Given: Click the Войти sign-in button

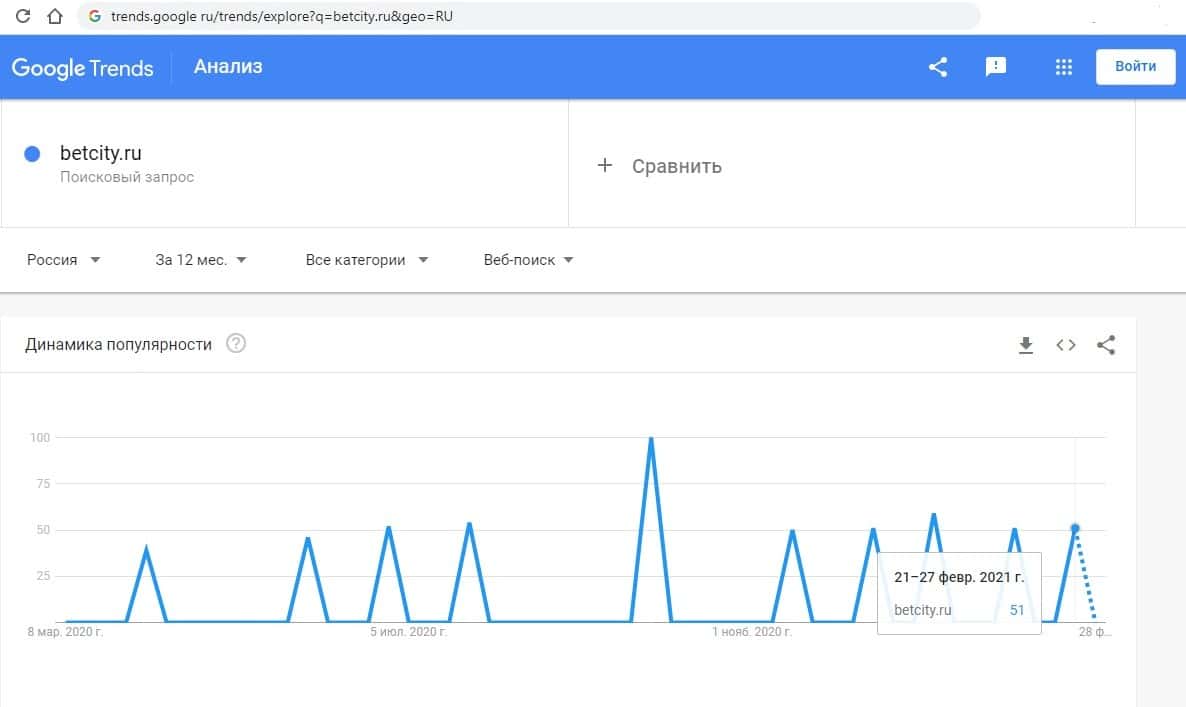Looking at the screenshot, I should (1135, 67).
